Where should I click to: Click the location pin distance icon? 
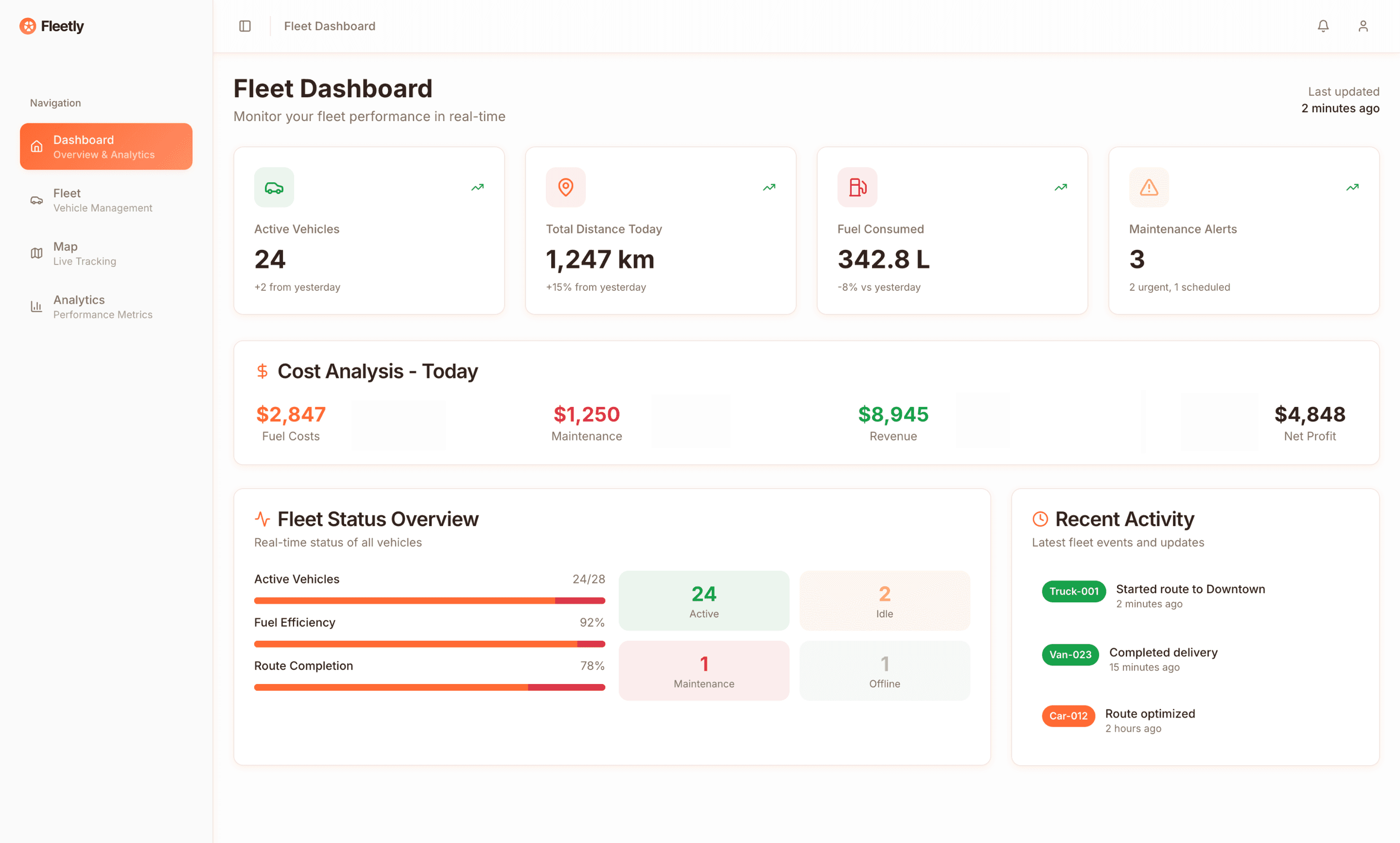pos(565,188)
